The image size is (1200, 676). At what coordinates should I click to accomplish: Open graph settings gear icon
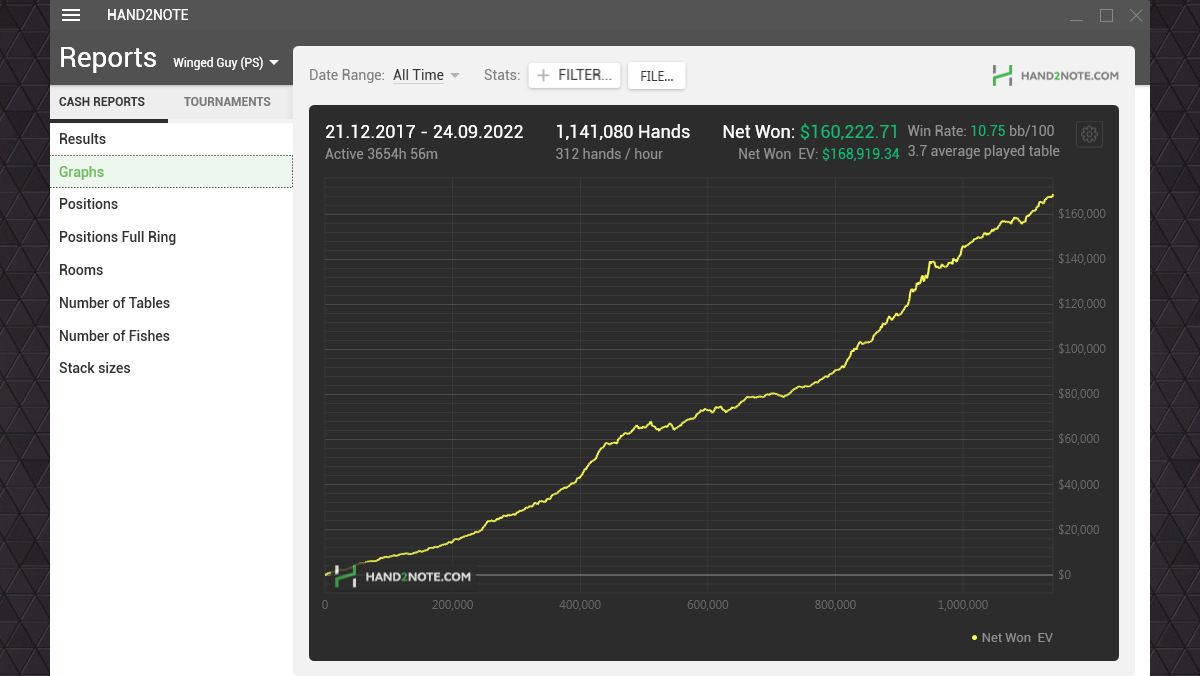pyautogui.click(x=1090, y=135)
